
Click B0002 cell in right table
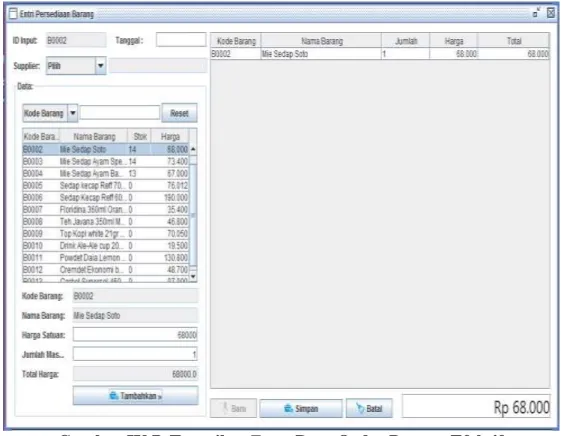click(236, 54)
